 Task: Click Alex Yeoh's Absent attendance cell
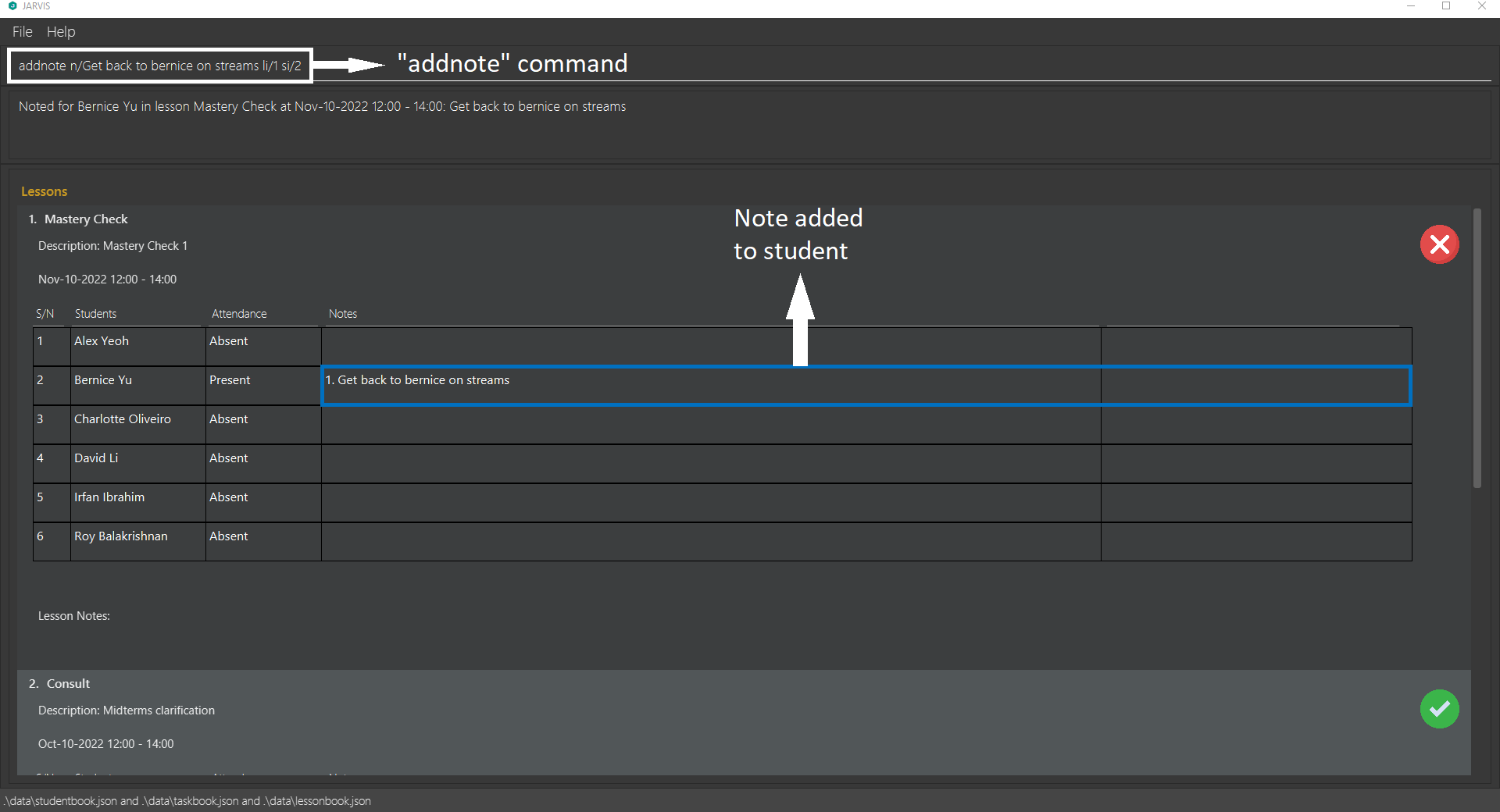(263, 347)
